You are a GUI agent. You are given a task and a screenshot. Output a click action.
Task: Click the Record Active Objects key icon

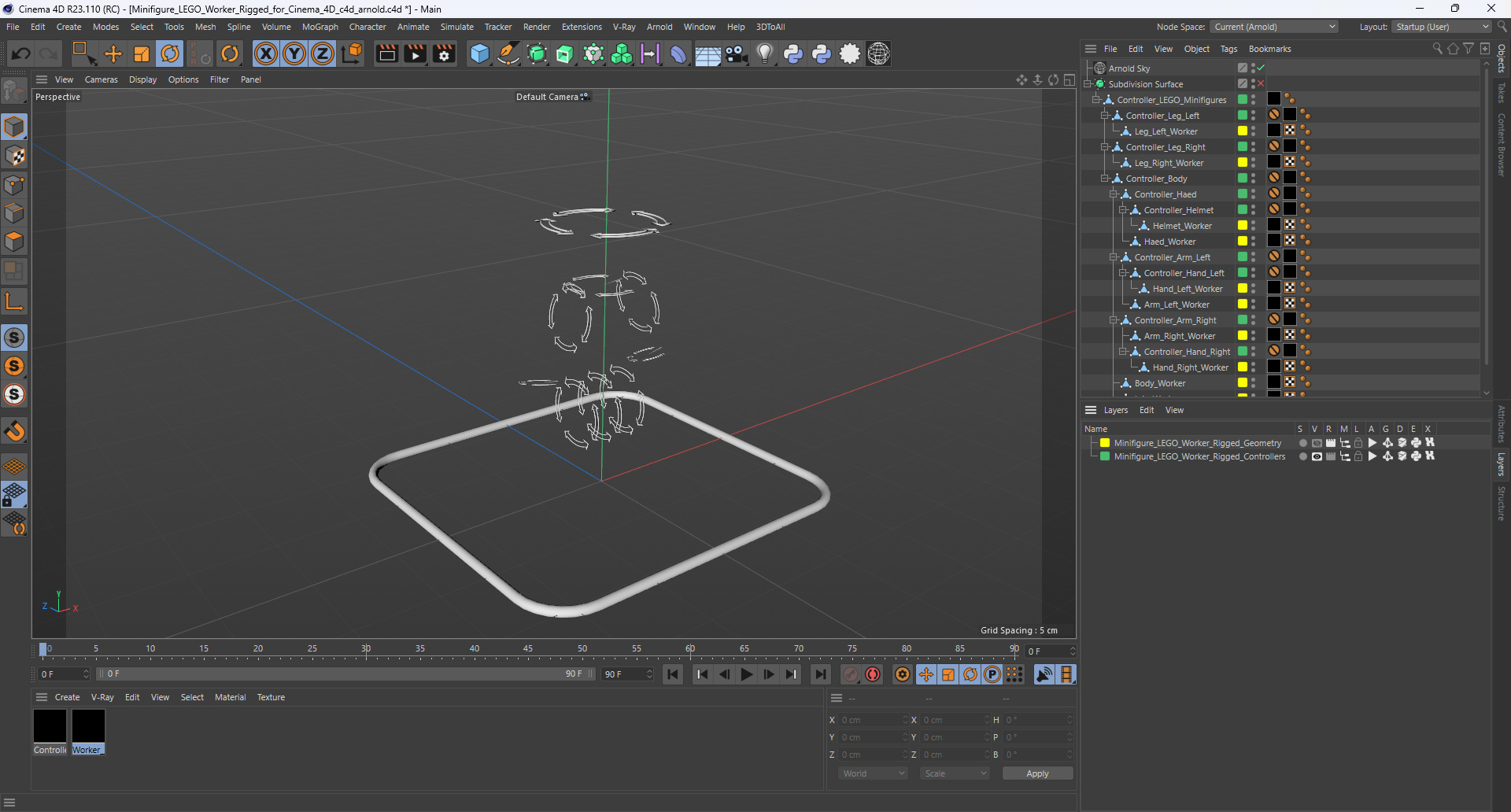pyautogui.click(x=851, y=674)
